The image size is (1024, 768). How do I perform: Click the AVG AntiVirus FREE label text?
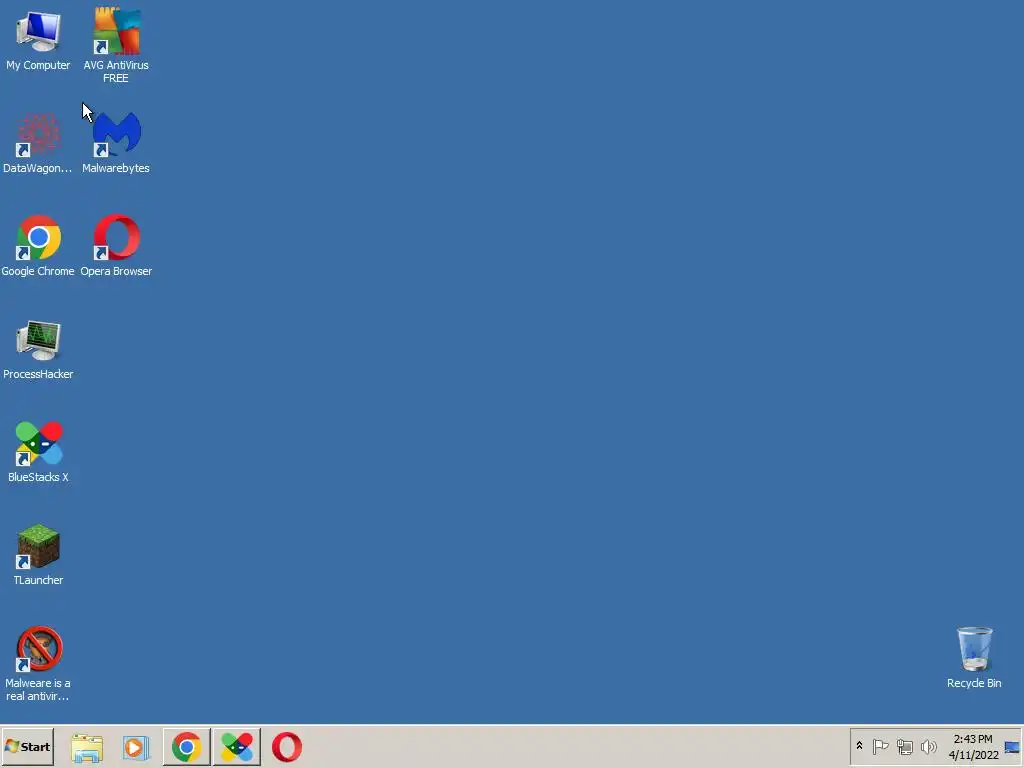[x=116, y=72]
